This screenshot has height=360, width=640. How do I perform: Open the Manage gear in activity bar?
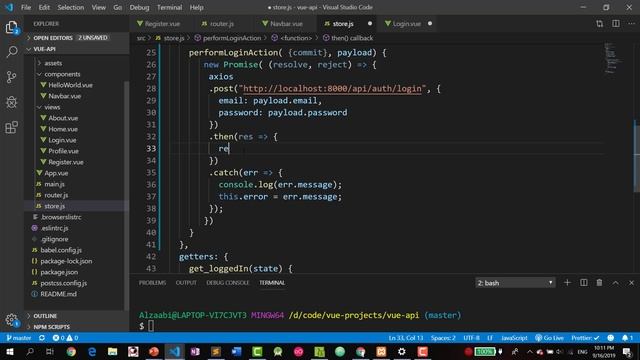(12, 320)
